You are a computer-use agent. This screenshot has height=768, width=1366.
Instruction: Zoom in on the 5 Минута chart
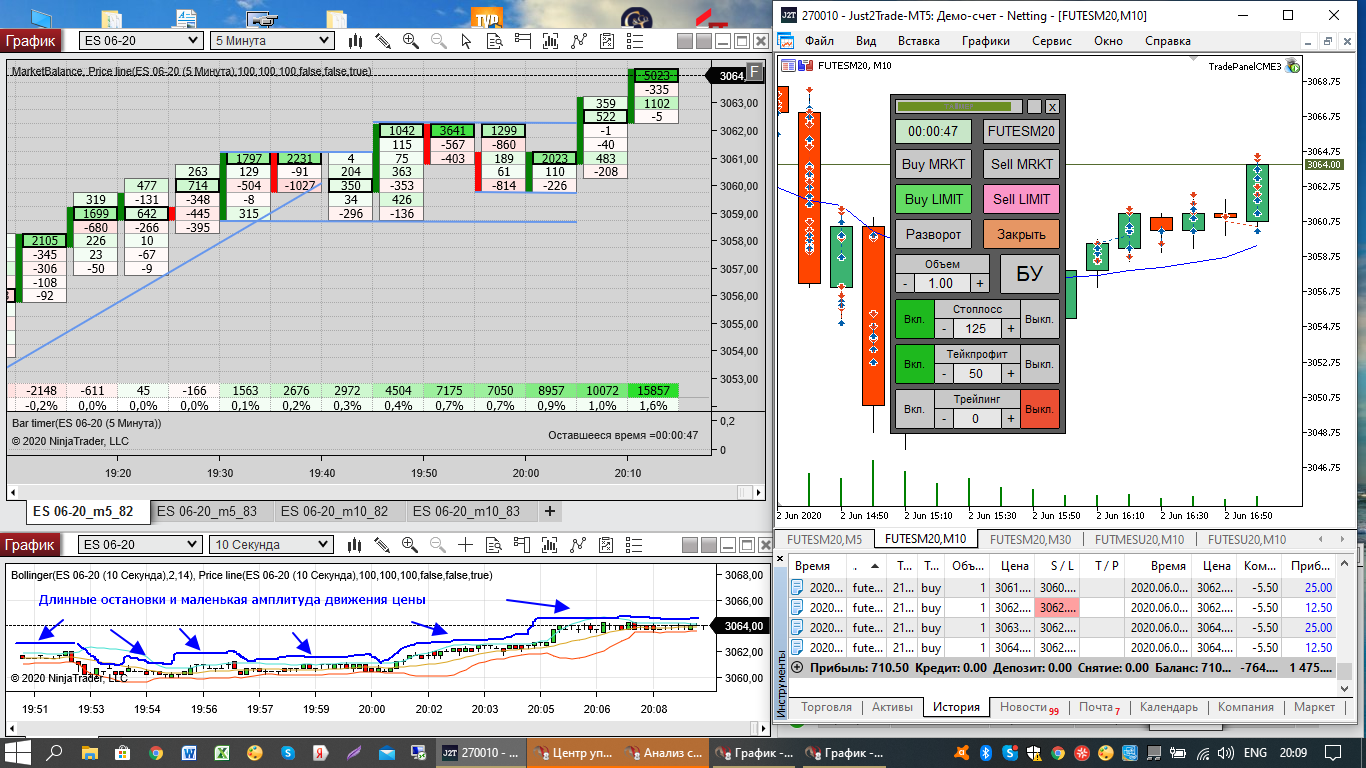click(410, 41)
